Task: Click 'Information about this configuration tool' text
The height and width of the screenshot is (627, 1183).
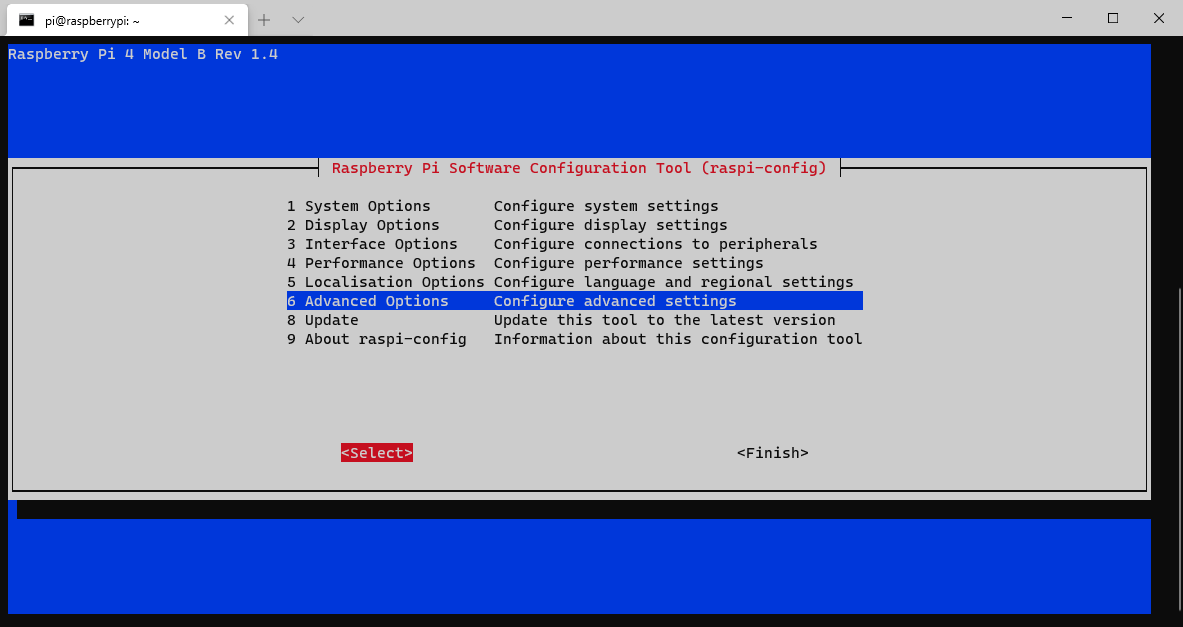Action: coord(678,339)
